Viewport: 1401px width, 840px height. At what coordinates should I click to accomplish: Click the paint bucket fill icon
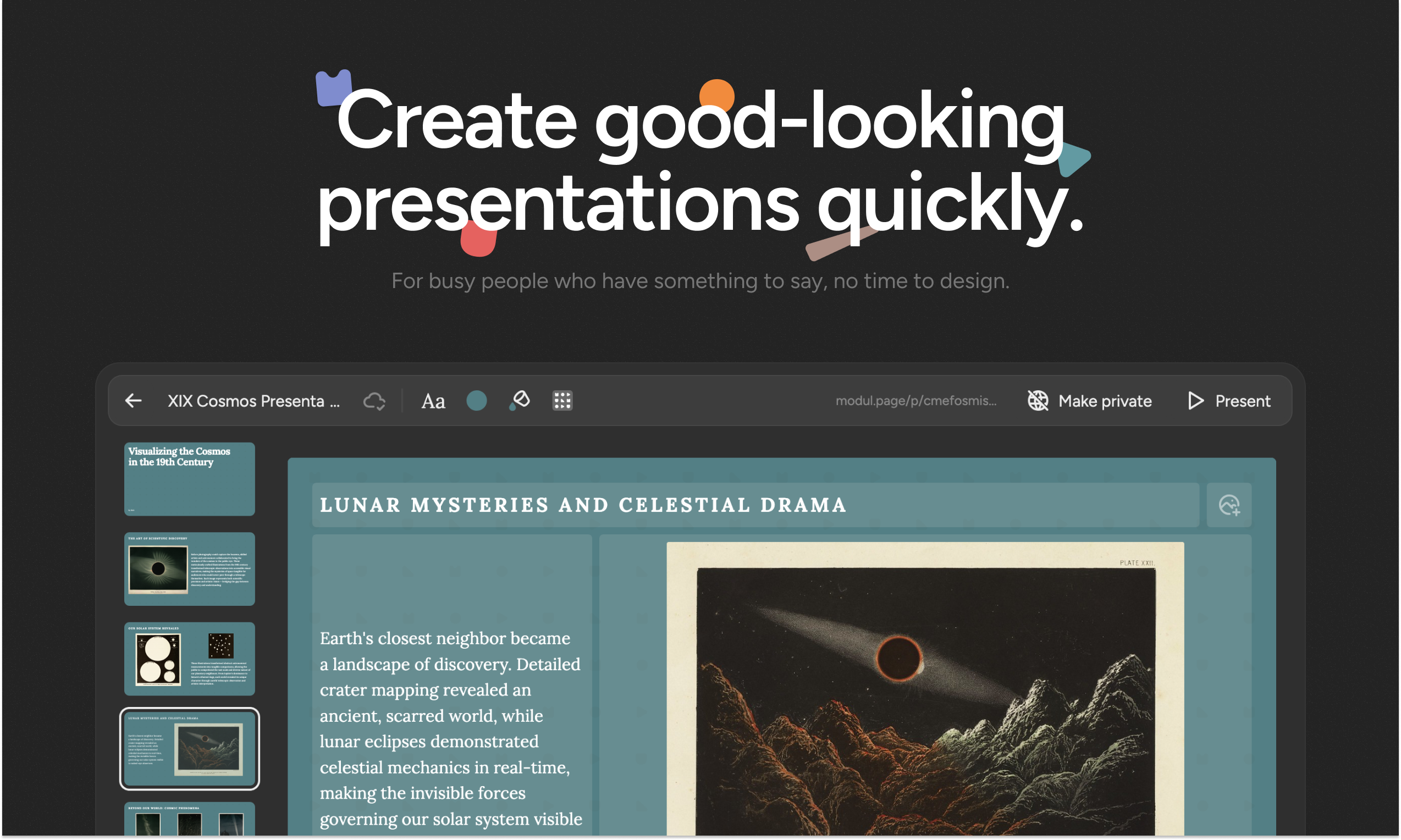(520, 401)
